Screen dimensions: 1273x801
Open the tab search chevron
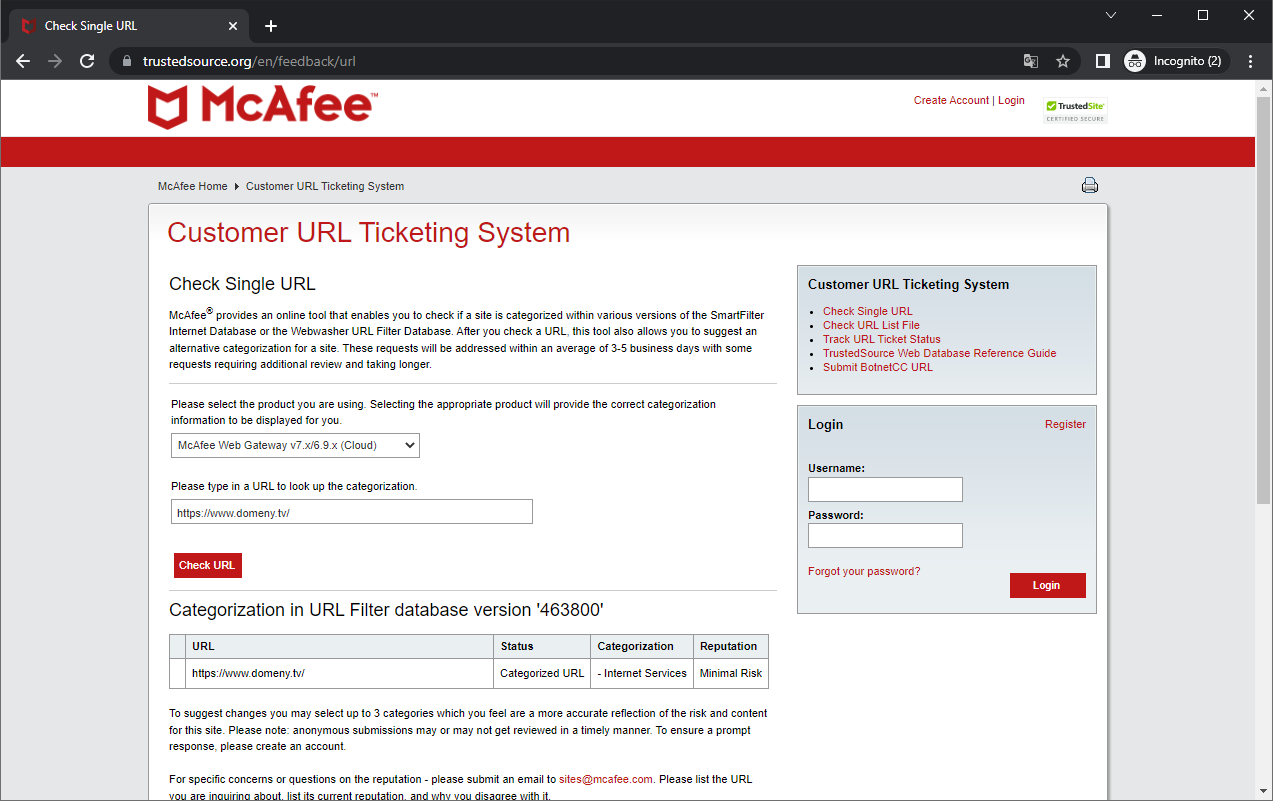coord(1111,15)
